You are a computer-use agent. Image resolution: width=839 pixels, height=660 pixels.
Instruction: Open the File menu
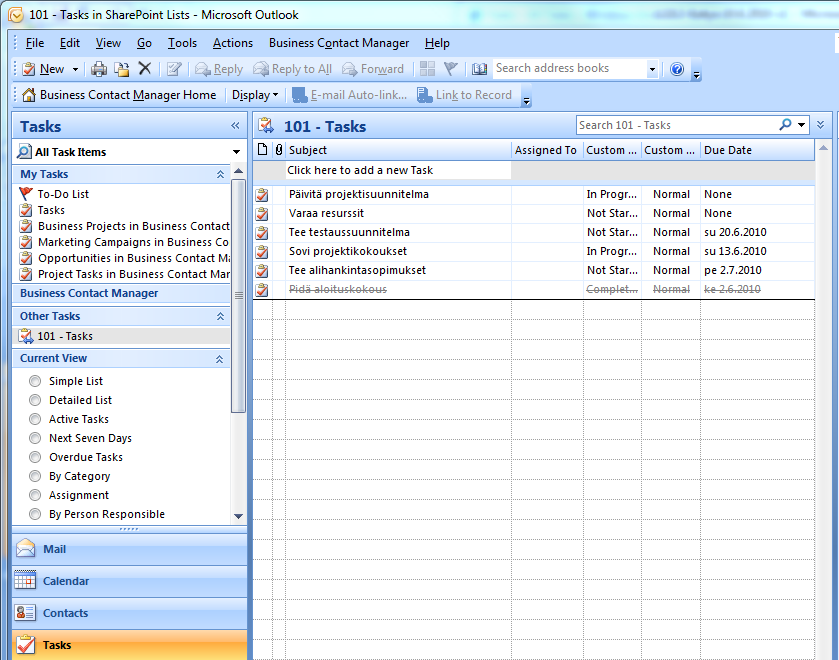(x=35, y=43)
